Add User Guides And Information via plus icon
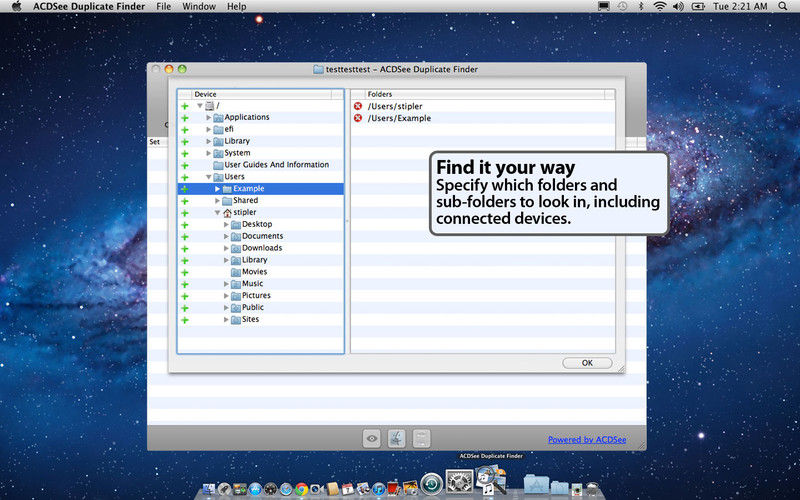Image resolution: width=800 pixels, height=500 pixels. [185, 165]
